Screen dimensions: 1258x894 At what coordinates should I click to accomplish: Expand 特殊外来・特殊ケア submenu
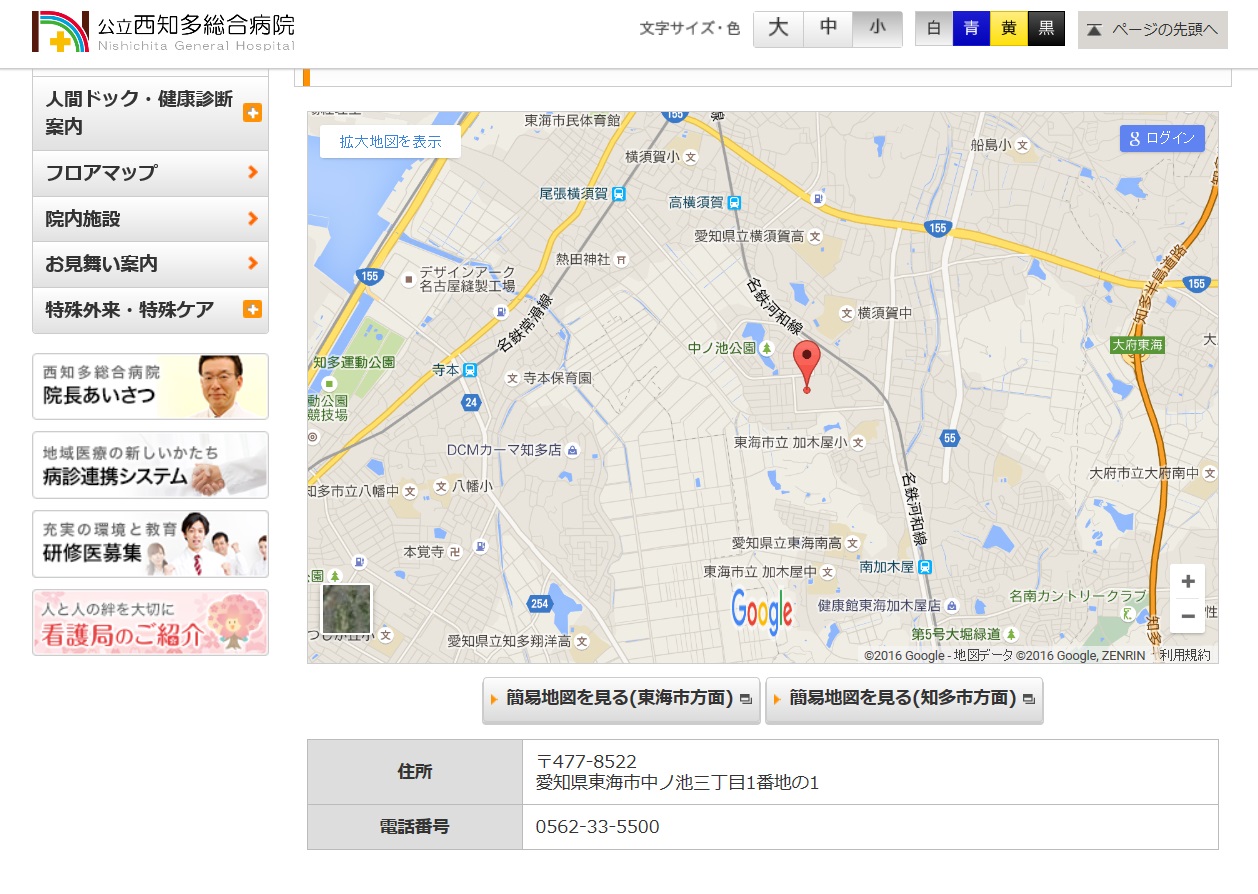[x=252, y=310]
